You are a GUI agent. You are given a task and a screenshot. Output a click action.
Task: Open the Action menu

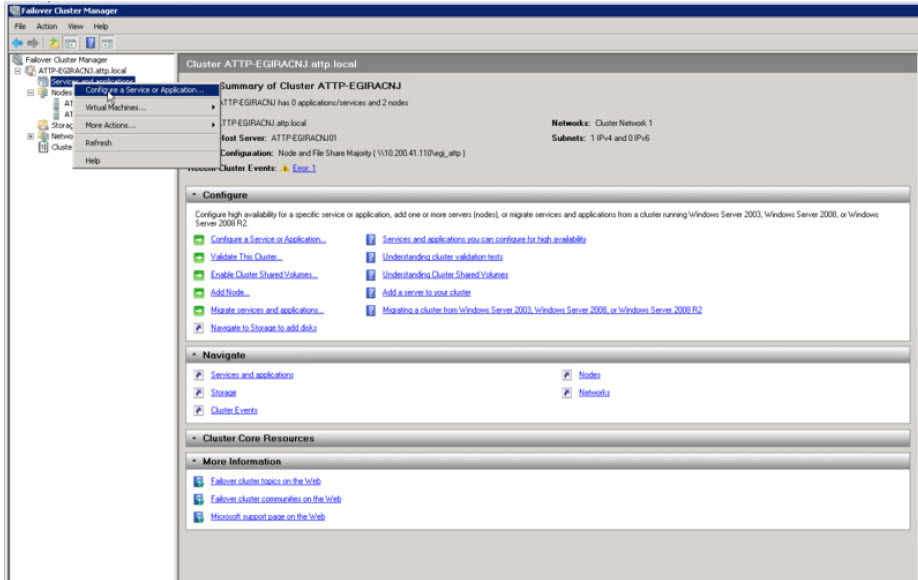click(x=47, y=26)
